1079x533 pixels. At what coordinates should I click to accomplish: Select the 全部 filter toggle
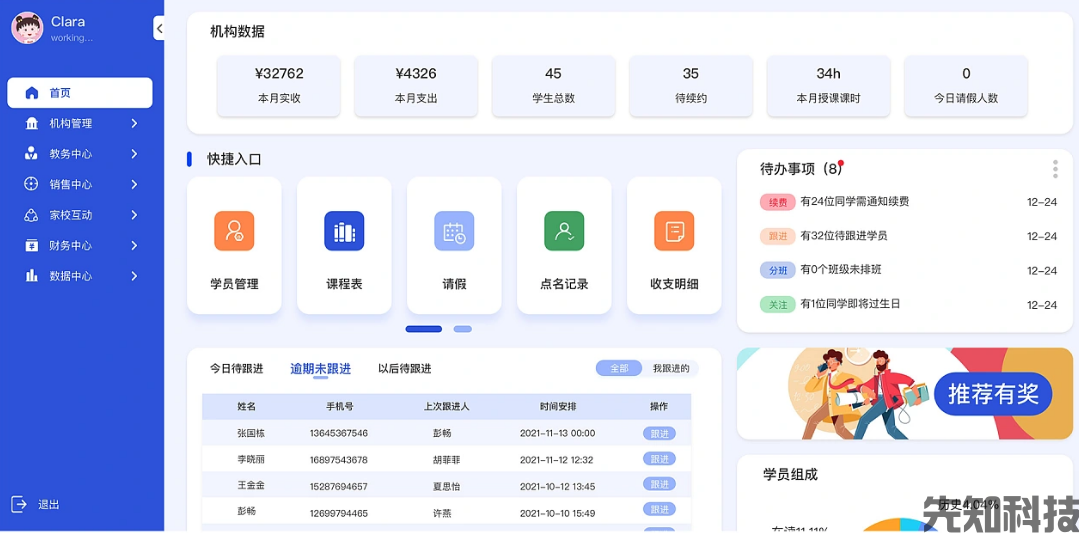click(x=619, y=368)
